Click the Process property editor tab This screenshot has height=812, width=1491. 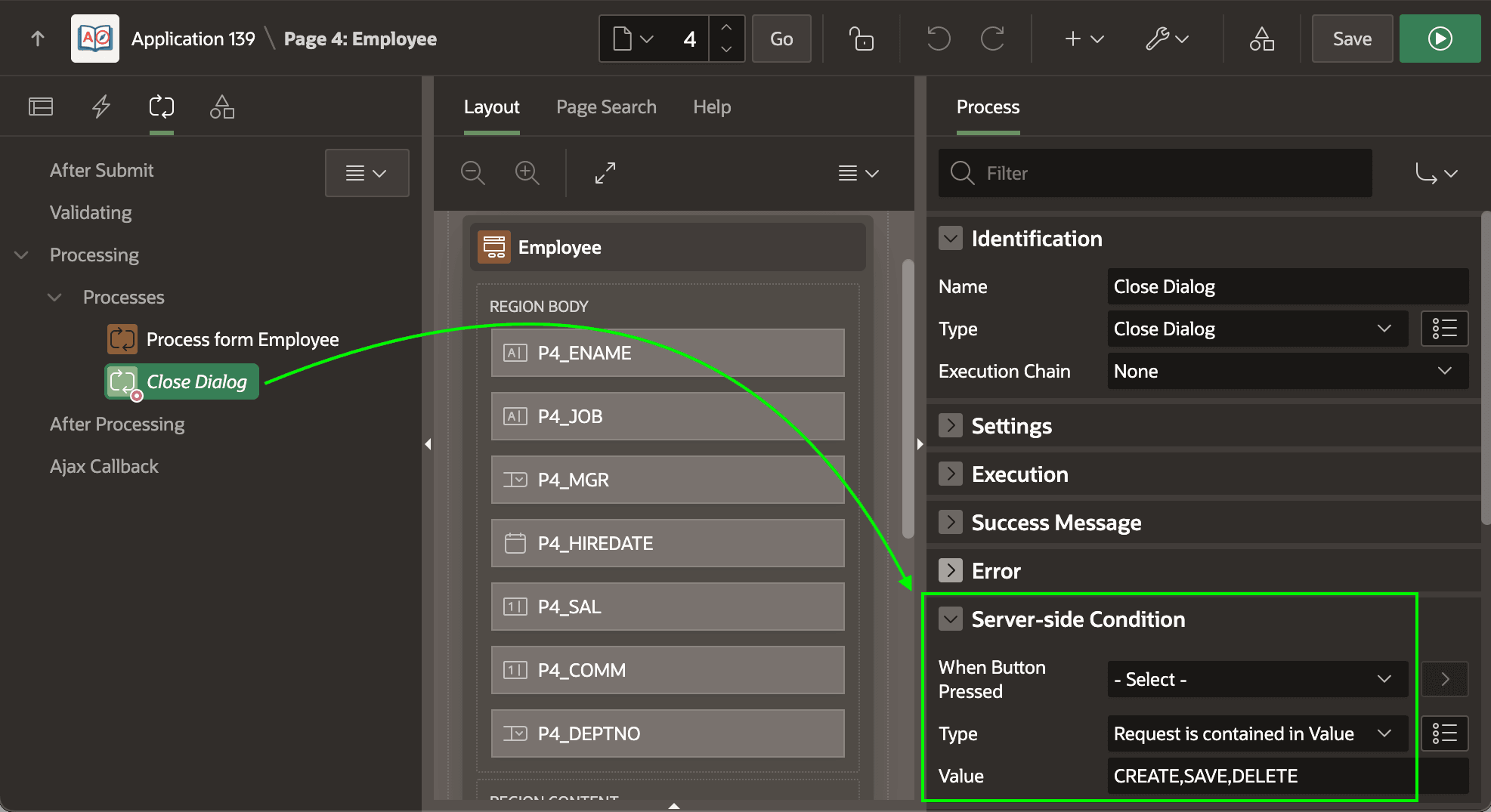click(x=988, y=107)
